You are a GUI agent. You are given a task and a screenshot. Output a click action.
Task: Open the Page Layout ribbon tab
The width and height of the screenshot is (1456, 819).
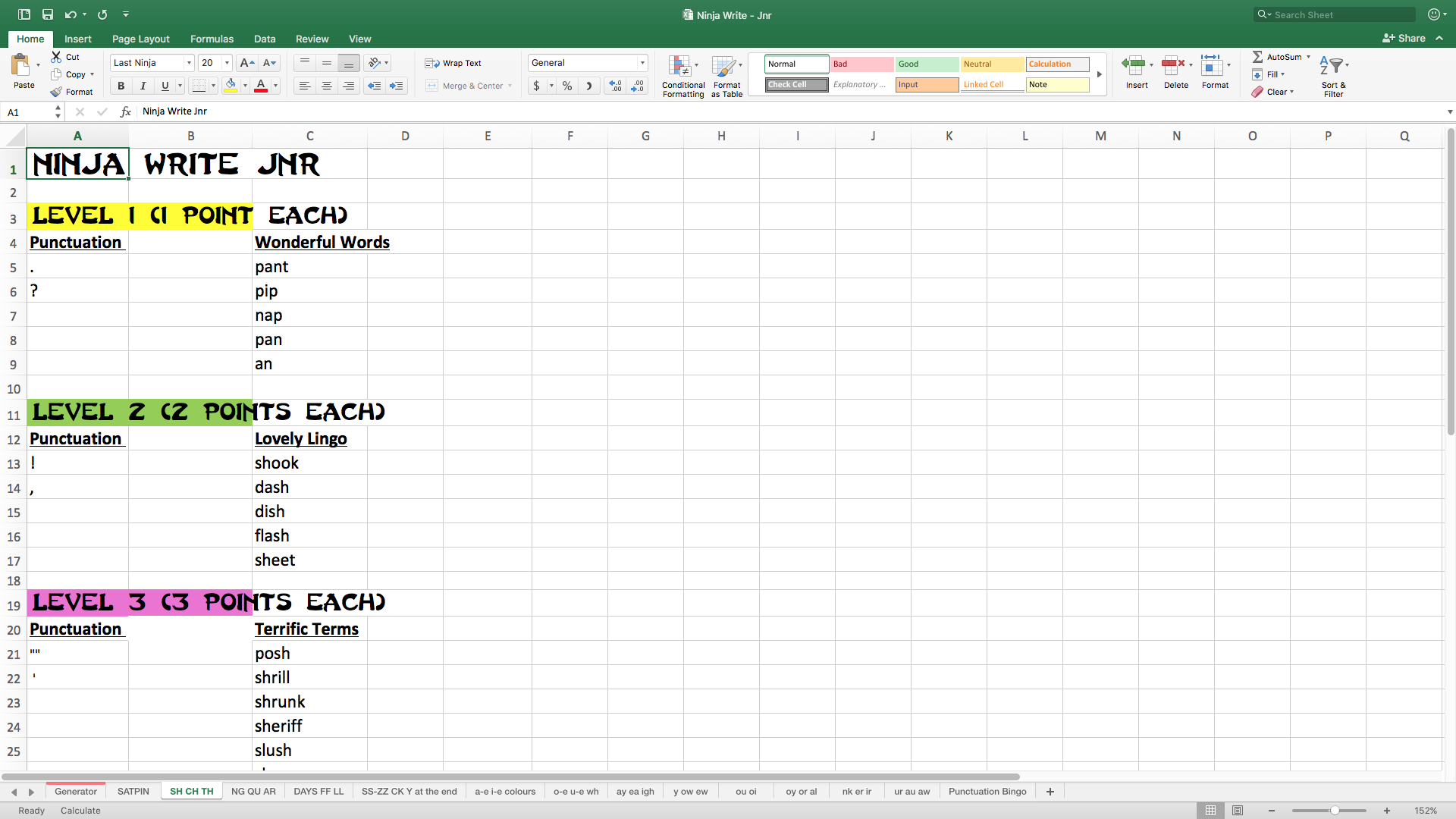[x=140, y=39]
